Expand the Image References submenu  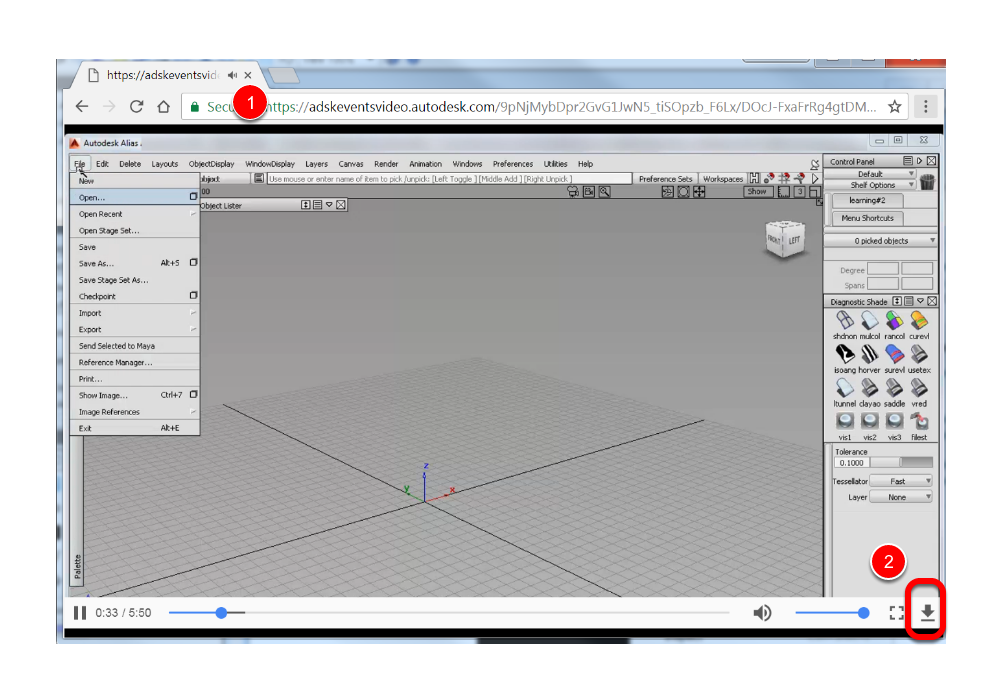(135, 412)
